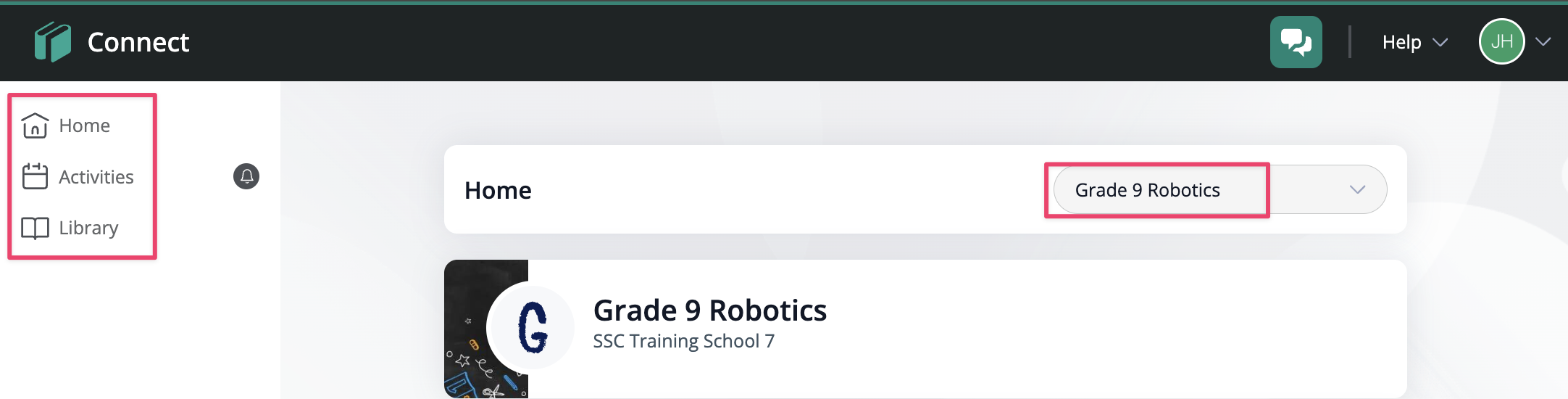Open the chat messages icon

[1296, 42]
